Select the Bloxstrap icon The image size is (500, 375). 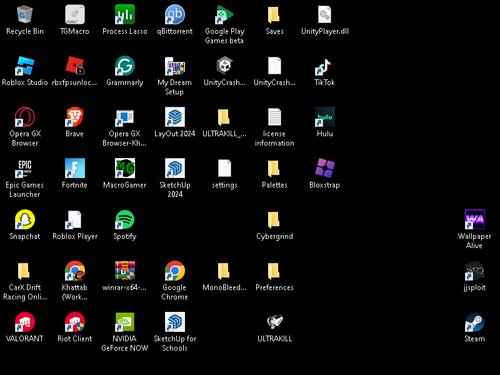pos(325,169)
